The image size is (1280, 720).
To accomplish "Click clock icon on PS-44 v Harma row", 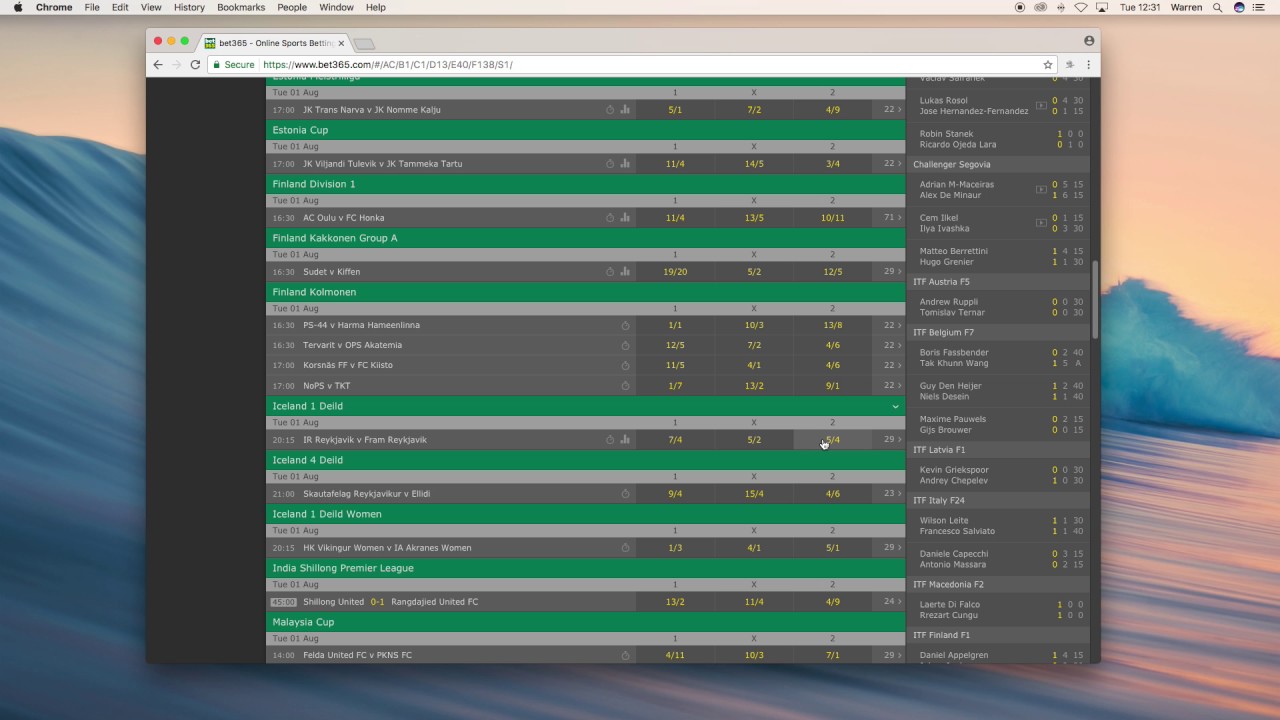I will [x=625, y=325].
